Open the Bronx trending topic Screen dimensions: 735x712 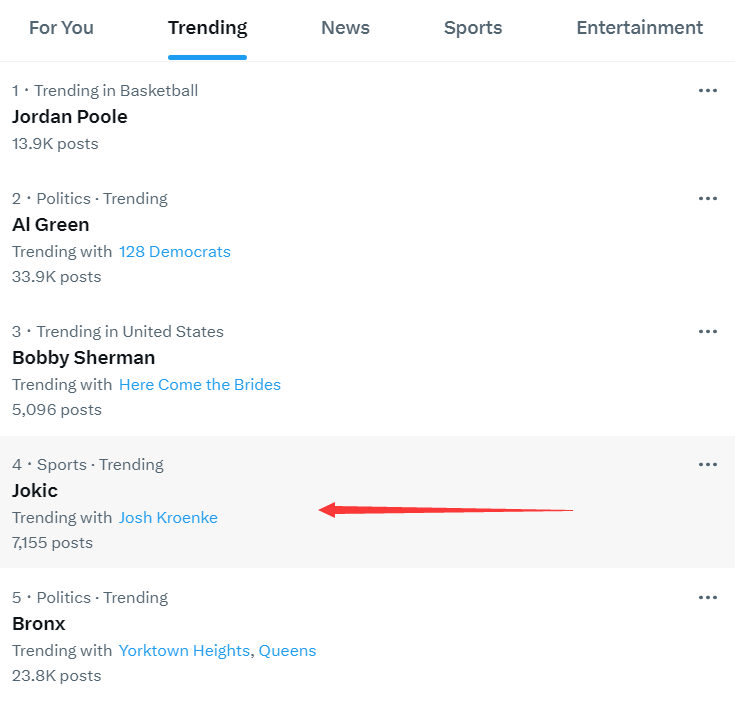[x=39, y=624]
